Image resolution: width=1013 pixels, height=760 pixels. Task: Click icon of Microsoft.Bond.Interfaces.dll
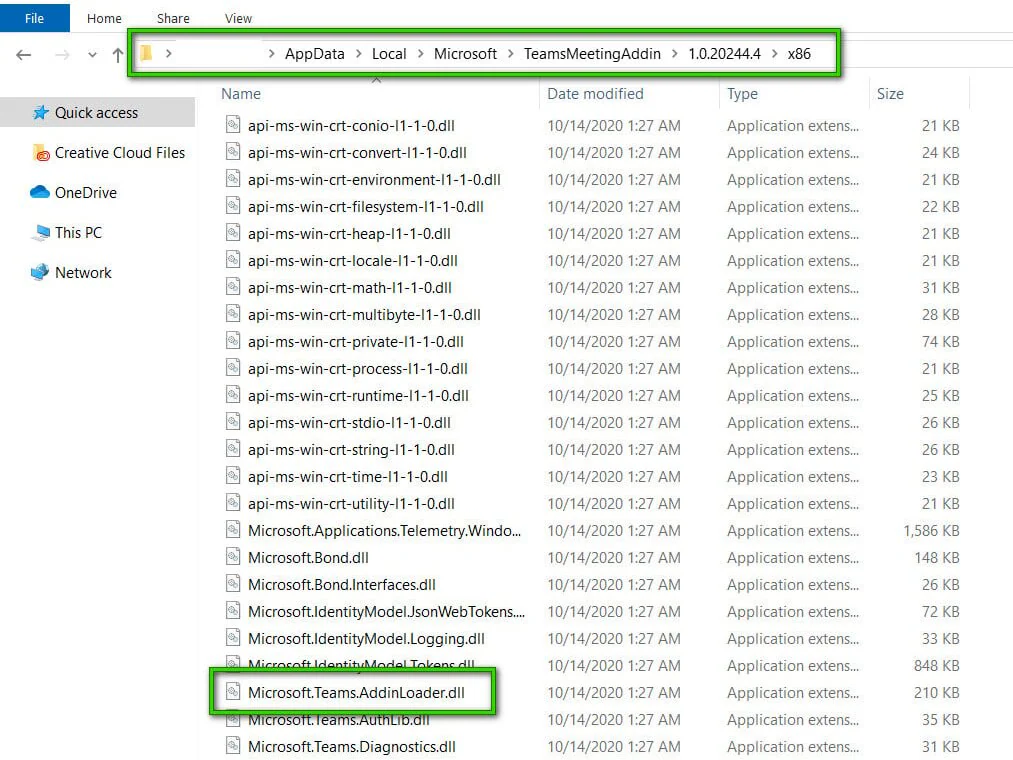click(x=233, y=584)
